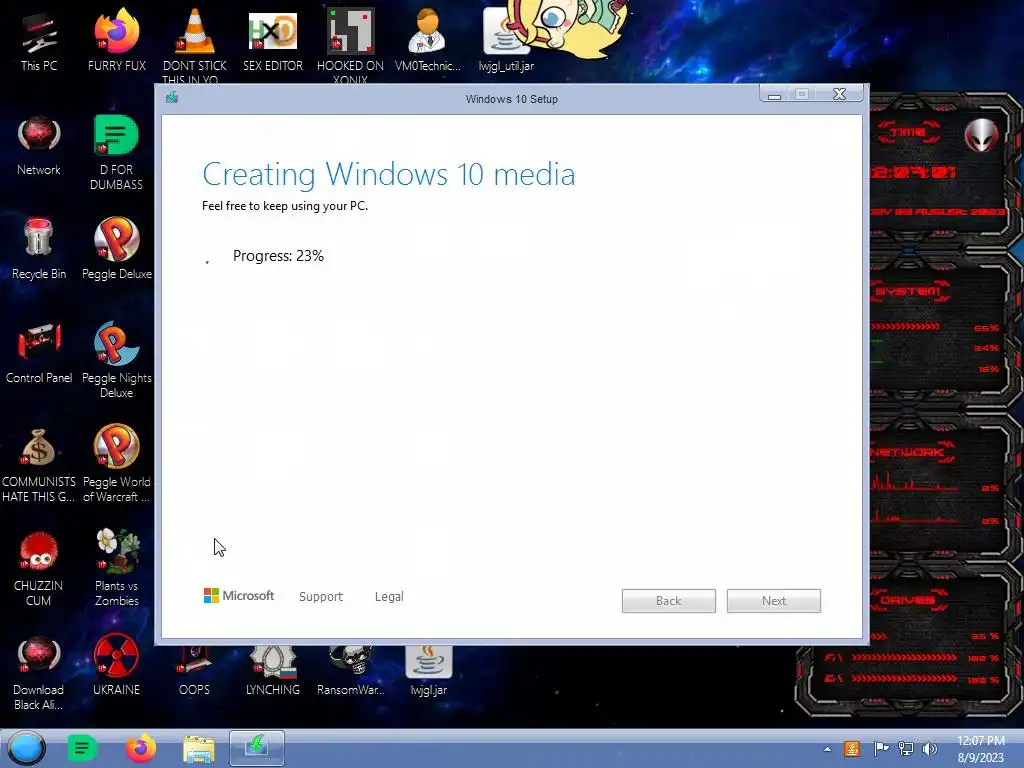The width and height of the screenshot is (1024, 768).
Task: Open the green chat app on taskbar
Action: pos(82,748)
